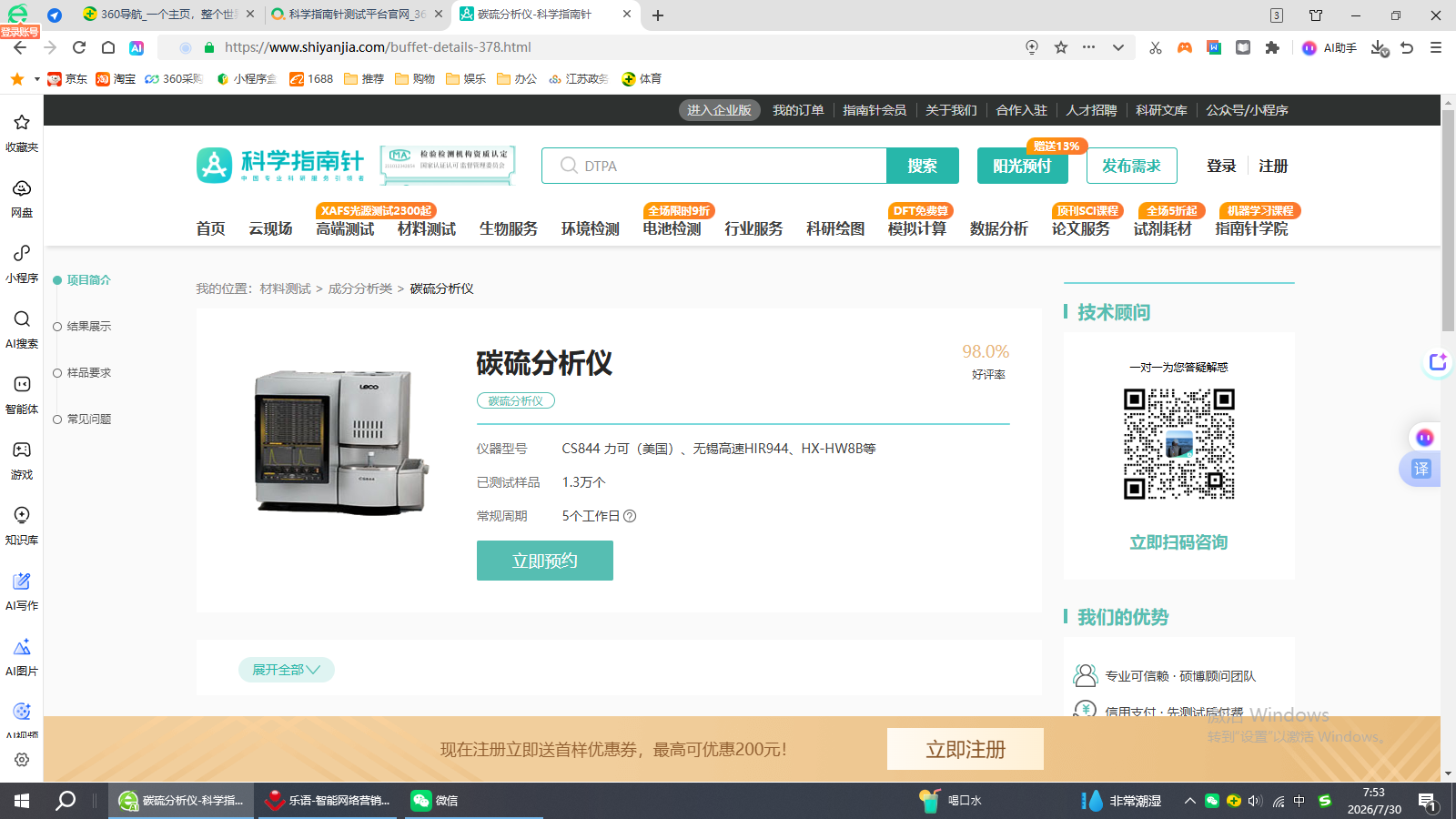Open the extensions puzzle icon
The height and width of the screenshot is (819, 1456).
(x=1272, y=47)
